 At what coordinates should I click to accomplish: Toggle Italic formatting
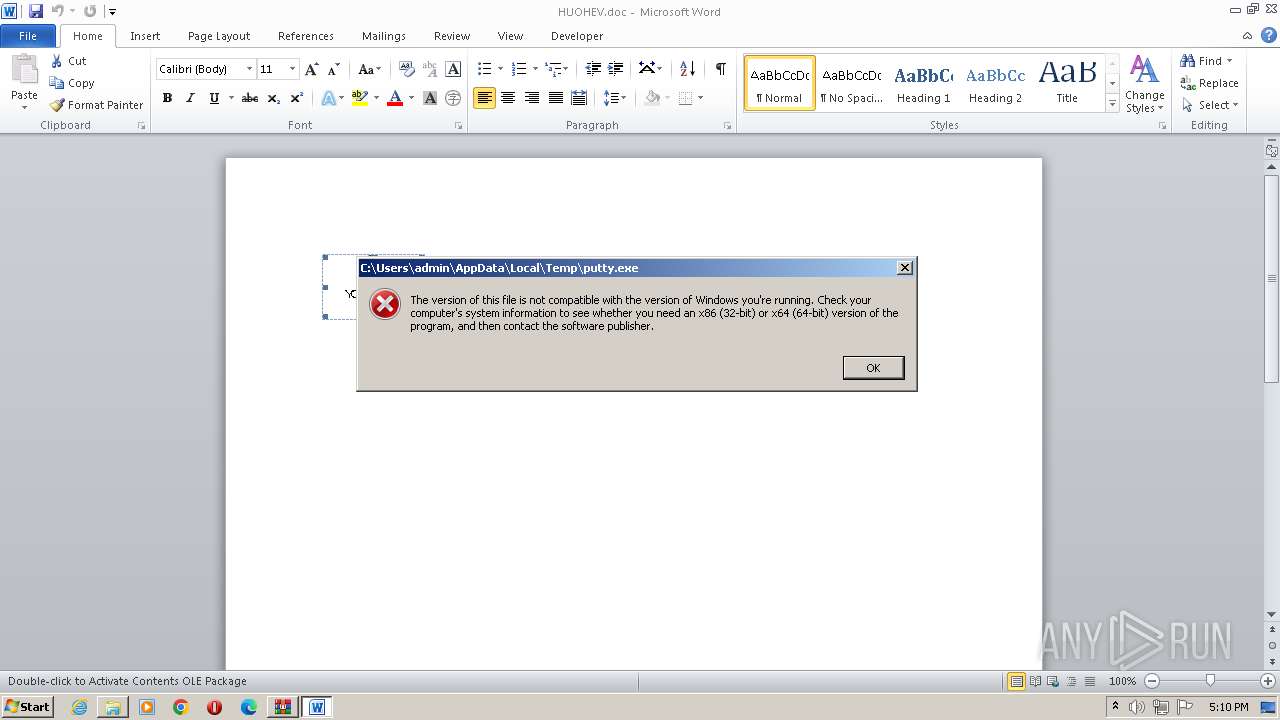click(190, 98)
